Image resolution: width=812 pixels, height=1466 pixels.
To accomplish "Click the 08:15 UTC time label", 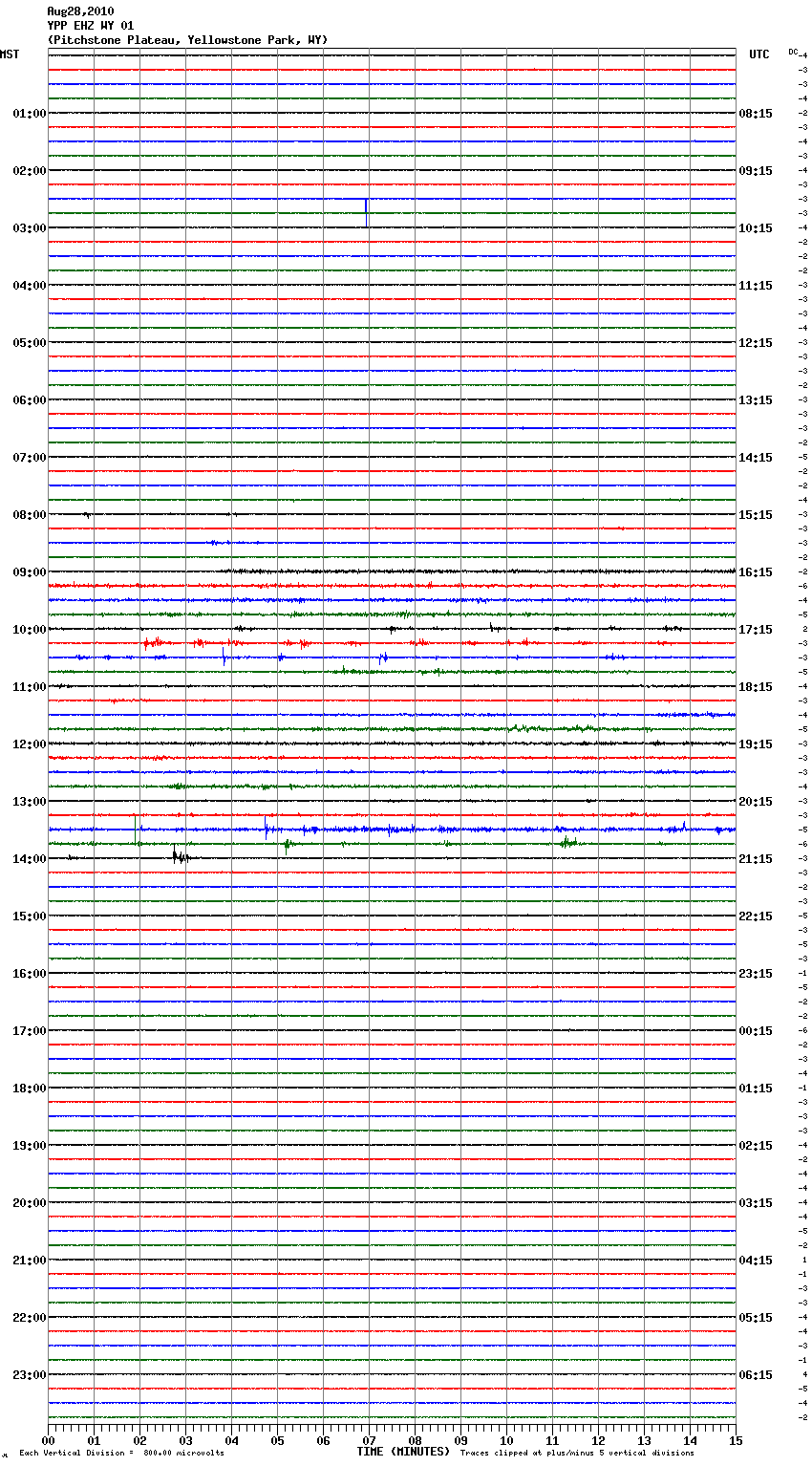I will [756, 114].
